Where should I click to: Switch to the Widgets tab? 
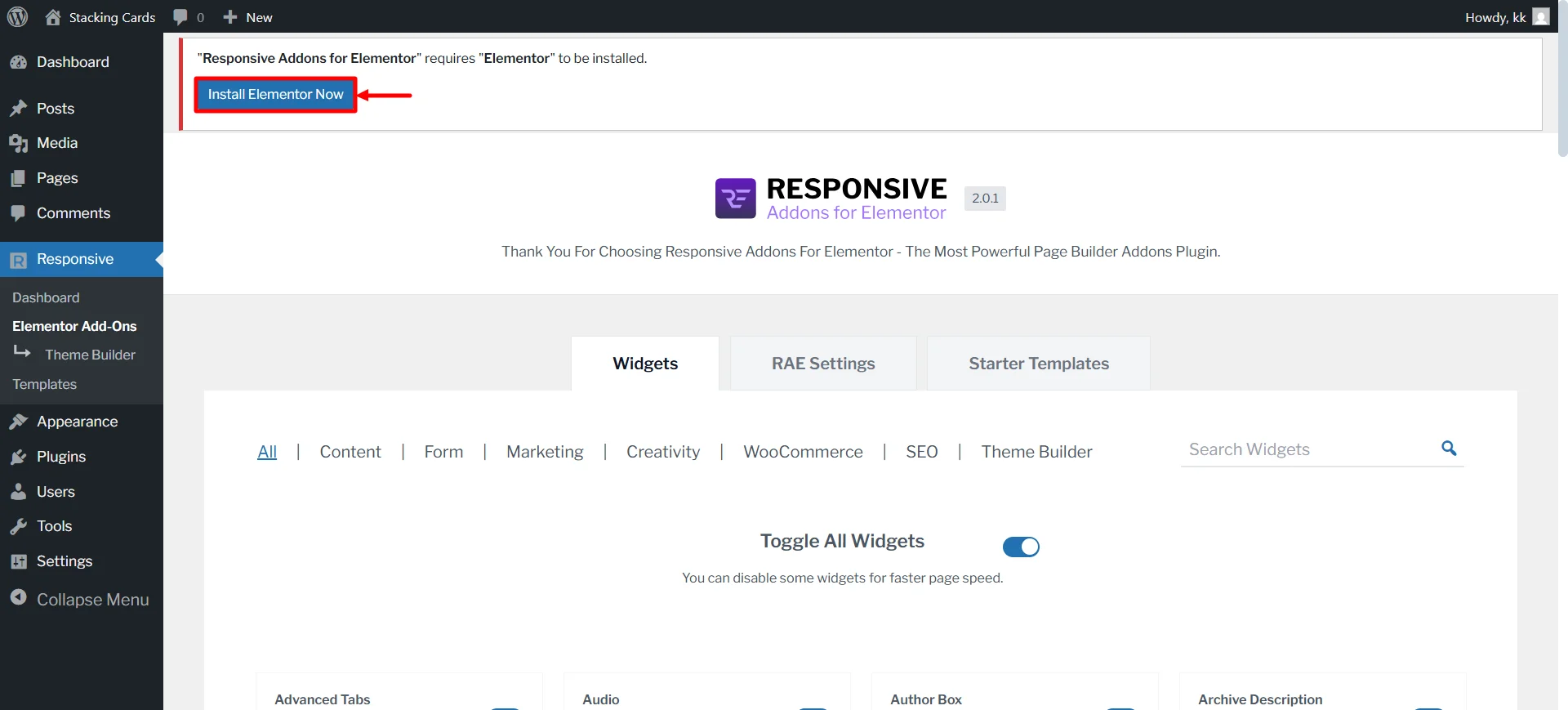pos(645,364)
